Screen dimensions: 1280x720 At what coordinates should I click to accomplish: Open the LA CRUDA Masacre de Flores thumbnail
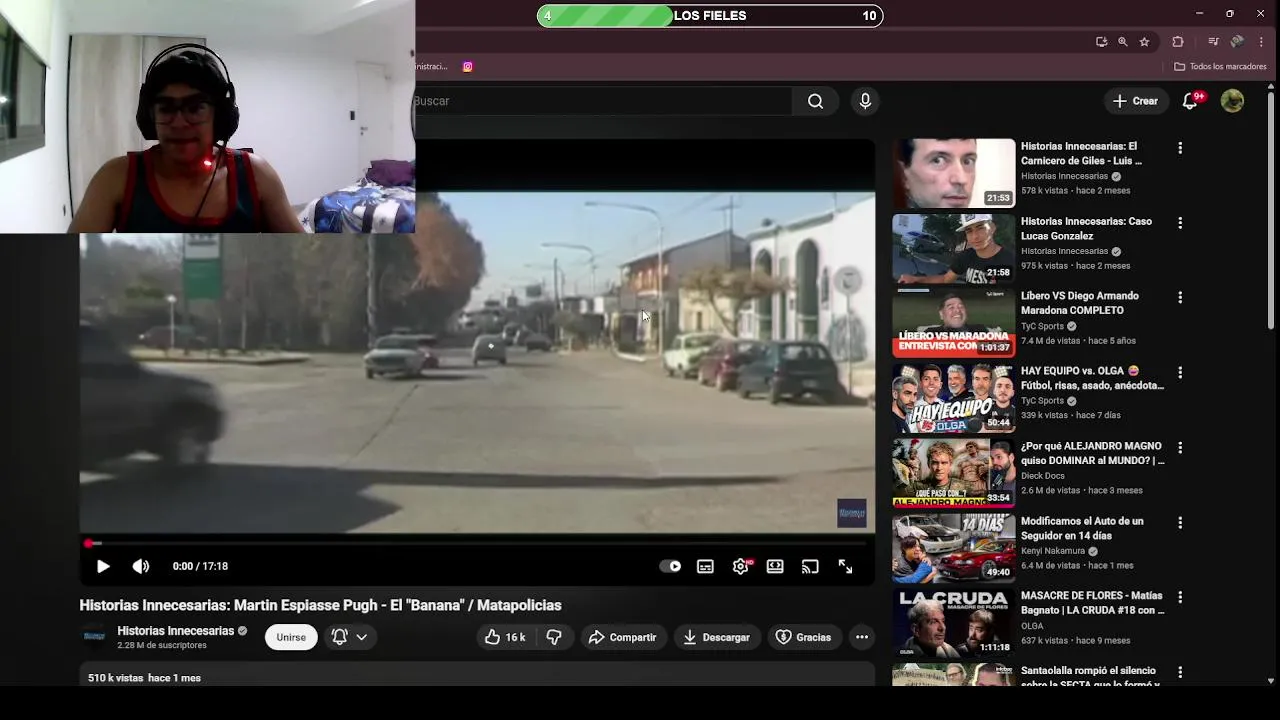(953, 623)
